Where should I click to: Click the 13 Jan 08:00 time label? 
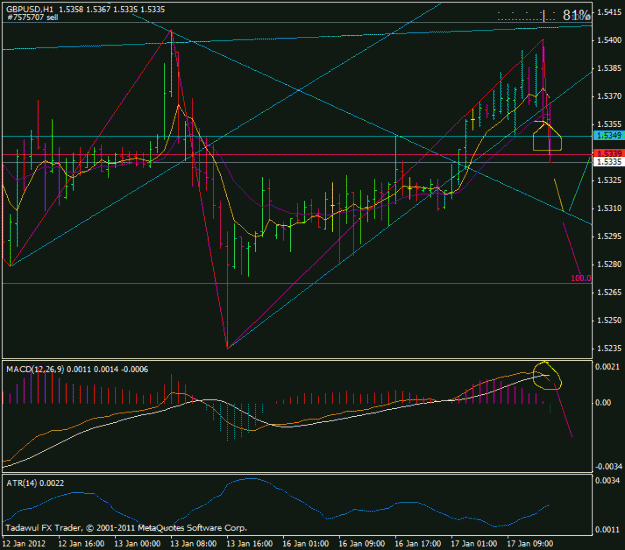pos(194,544)
